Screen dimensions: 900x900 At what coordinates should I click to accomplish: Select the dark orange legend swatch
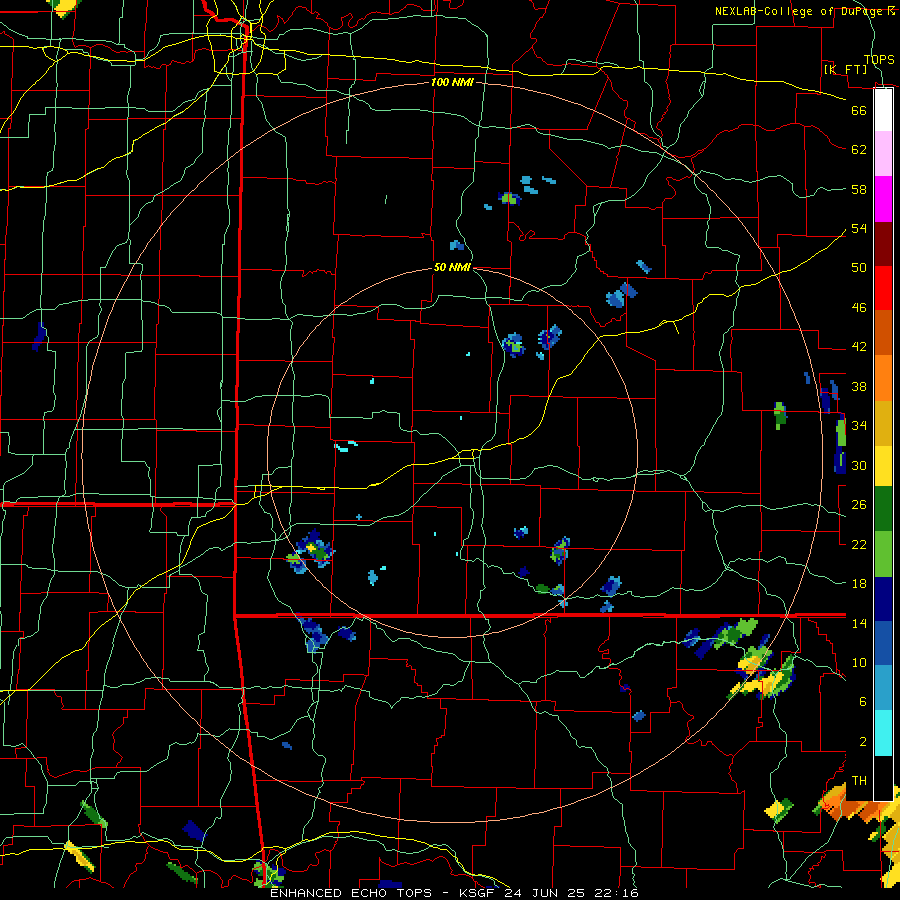pos(883,333)
